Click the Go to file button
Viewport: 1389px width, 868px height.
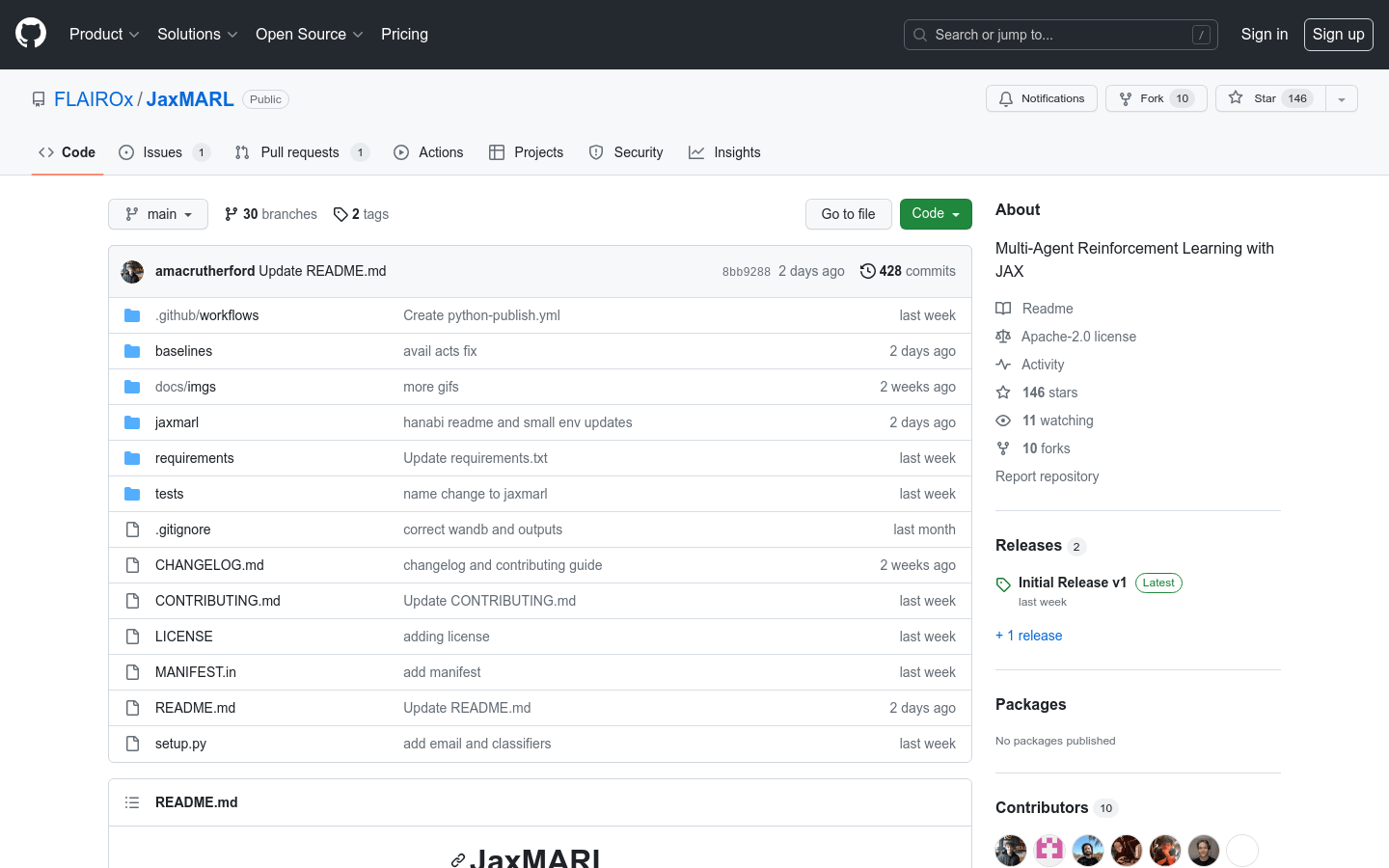coord(848,214)
